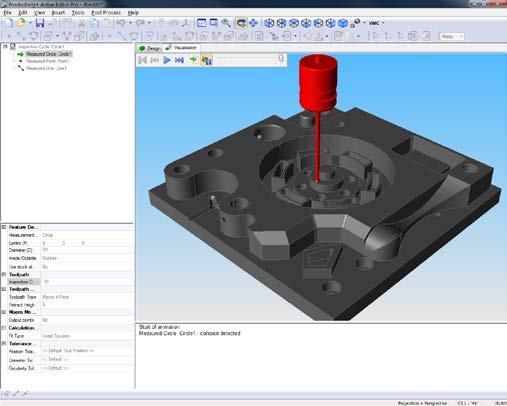This screenshot has width=507, height=406.
Task: Select Measured Circle: Circle1 tree item
Action: click(49, 54)
